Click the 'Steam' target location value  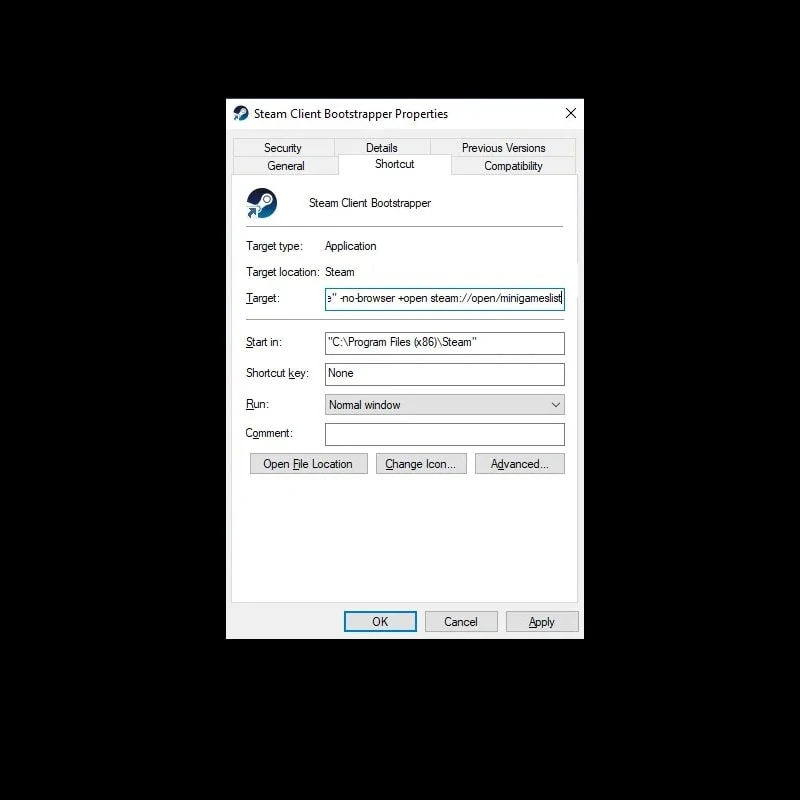[340, 272]
